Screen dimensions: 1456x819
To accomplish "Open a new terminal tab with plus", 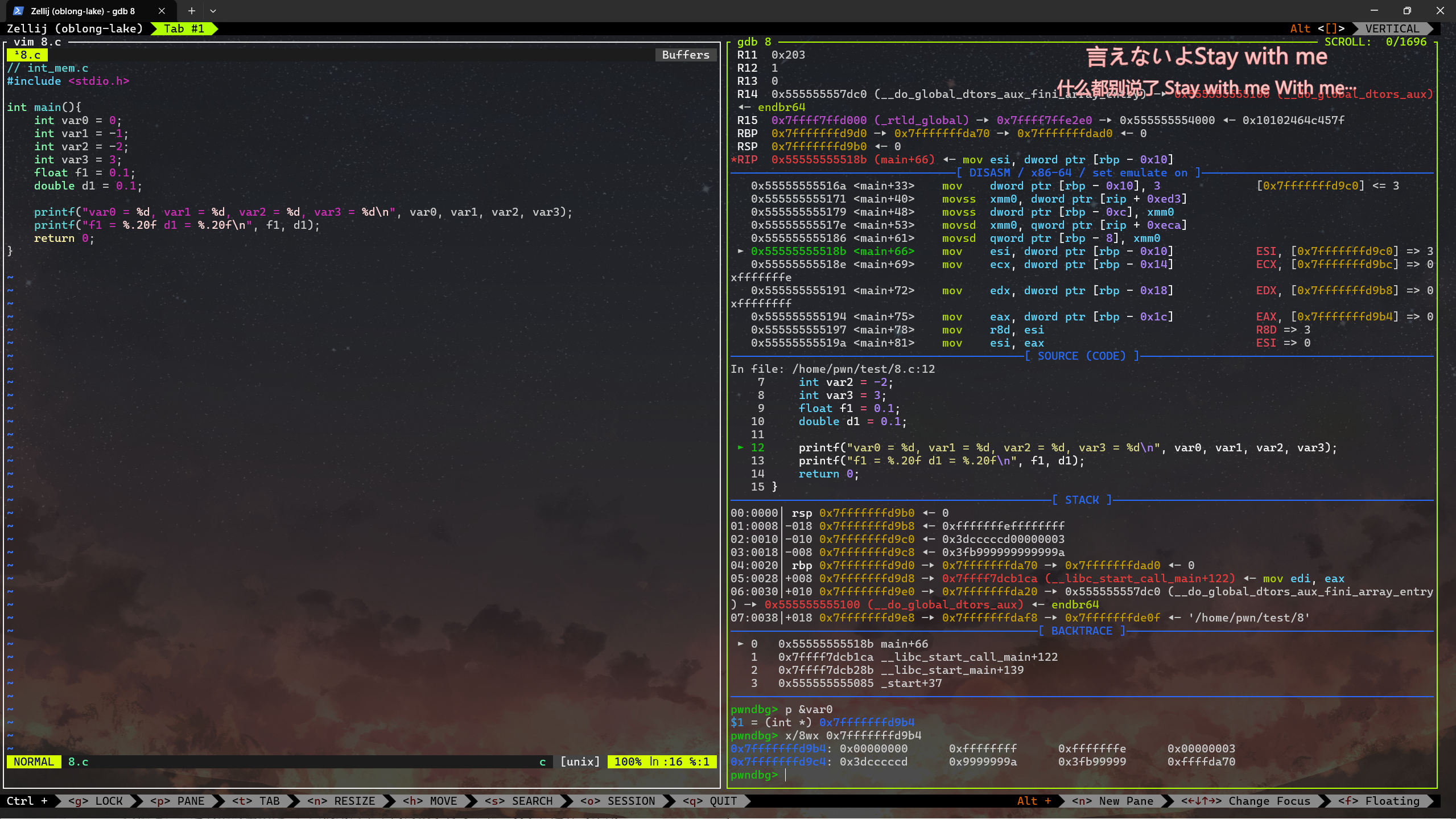I will (x=192, y=11).
